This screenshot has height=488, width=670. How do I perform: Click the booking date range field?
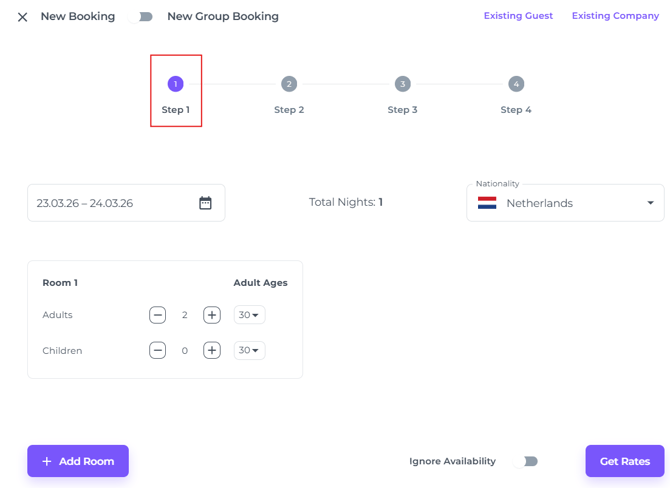coord(110,203)
